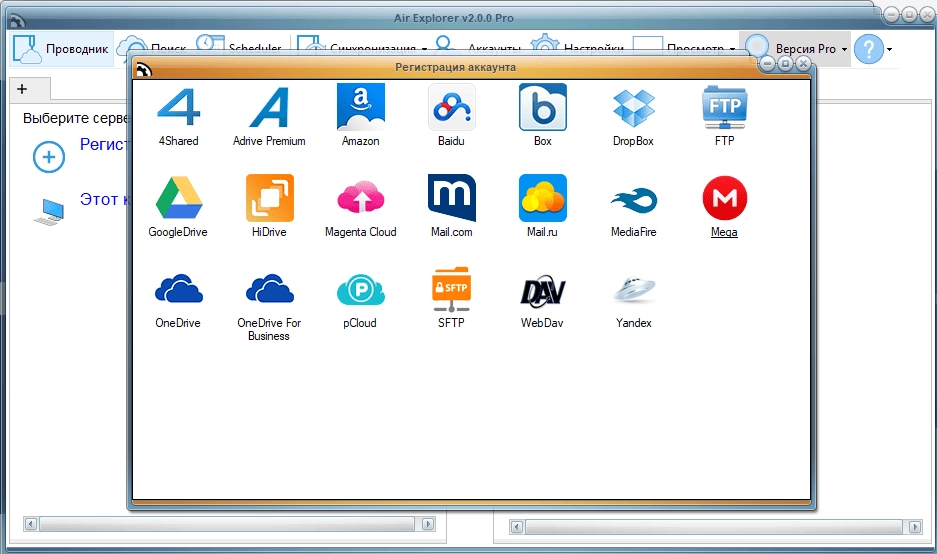Open the Проводник toolbar button
Viewport: 937px width, 554px height.
click(x=62, y=48)
